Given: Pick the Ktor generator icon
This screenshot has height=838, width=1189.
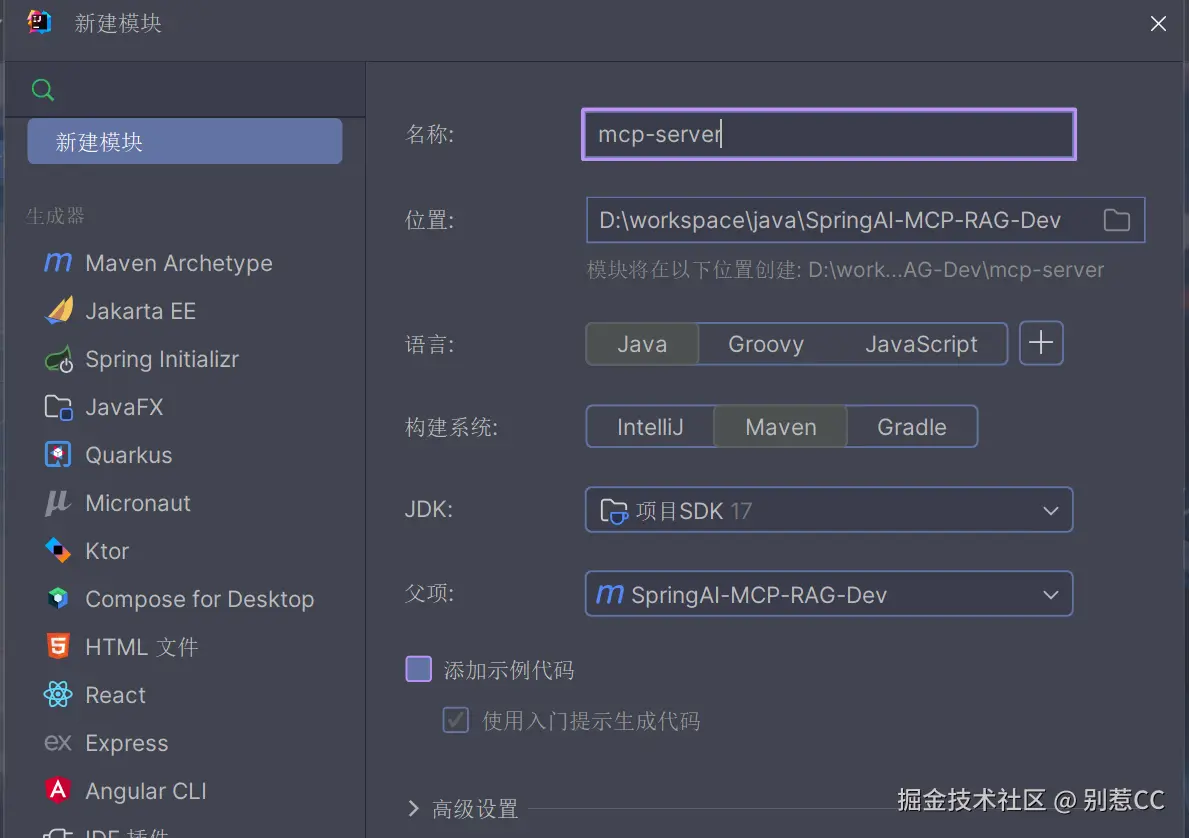Looking at the screenshot, I should coord(59,551).
